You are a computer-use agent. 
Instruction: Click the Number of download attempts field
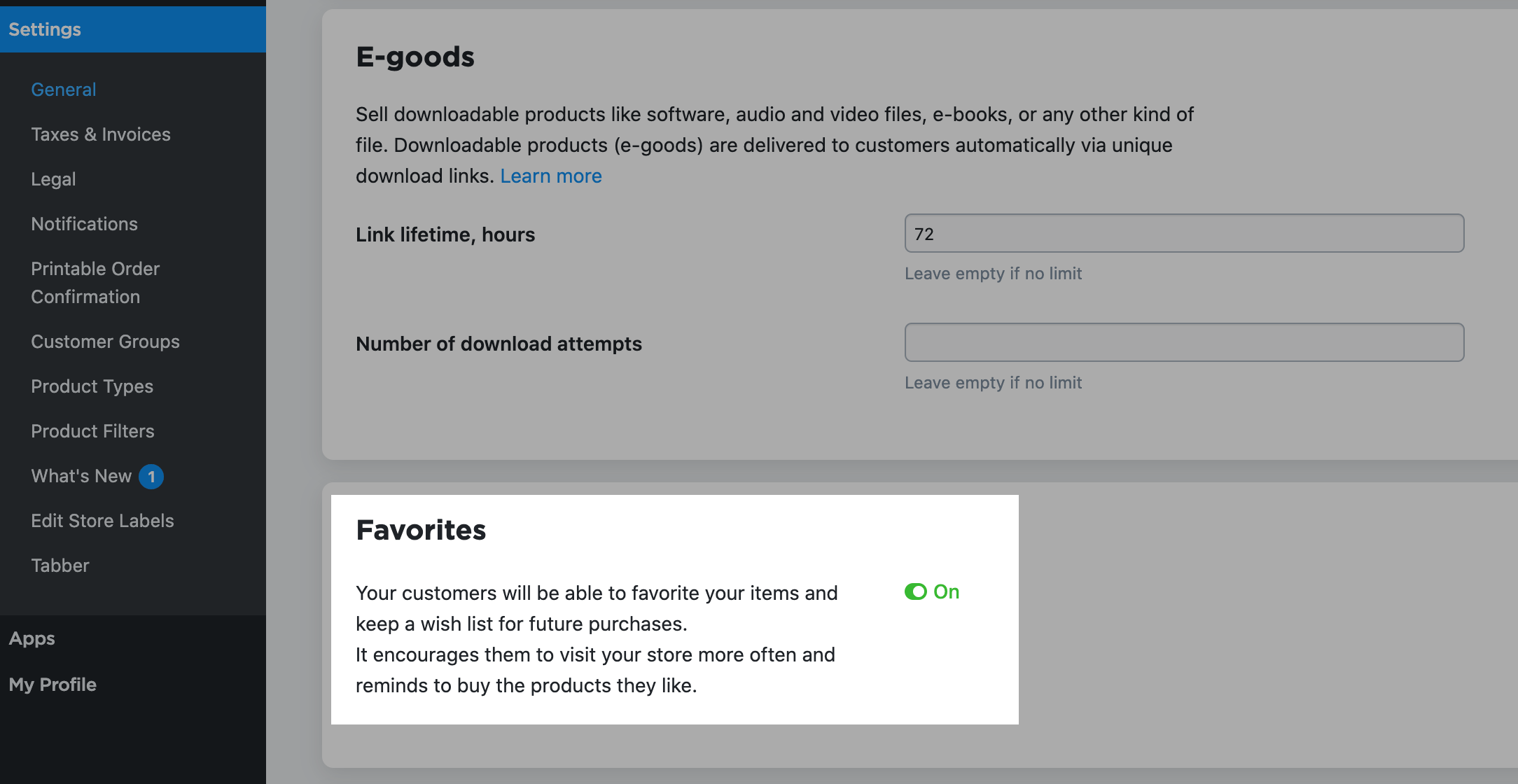tap(1183, 342)
